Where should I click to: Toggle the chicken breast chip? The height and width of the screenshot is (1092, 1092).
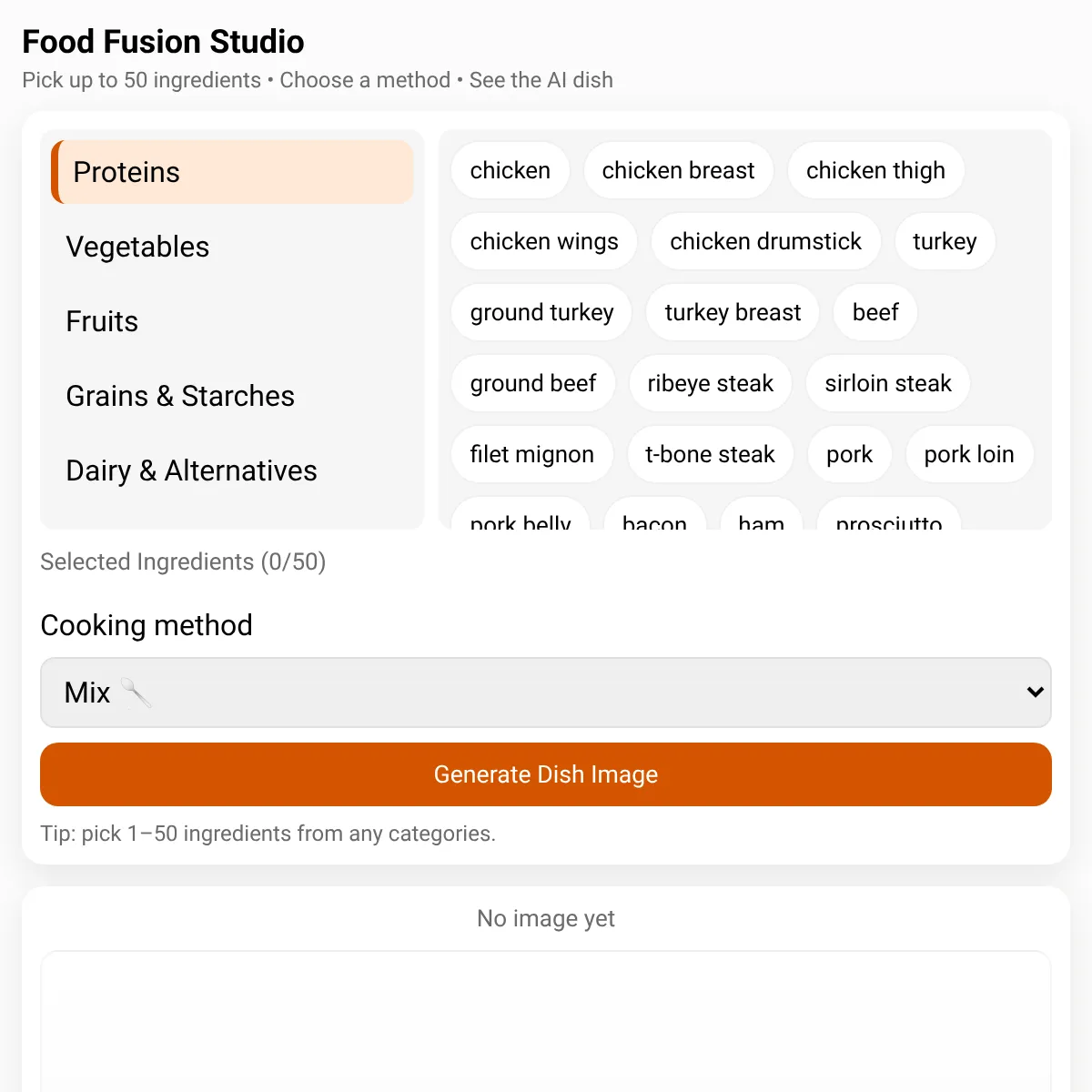pos(679,170)
